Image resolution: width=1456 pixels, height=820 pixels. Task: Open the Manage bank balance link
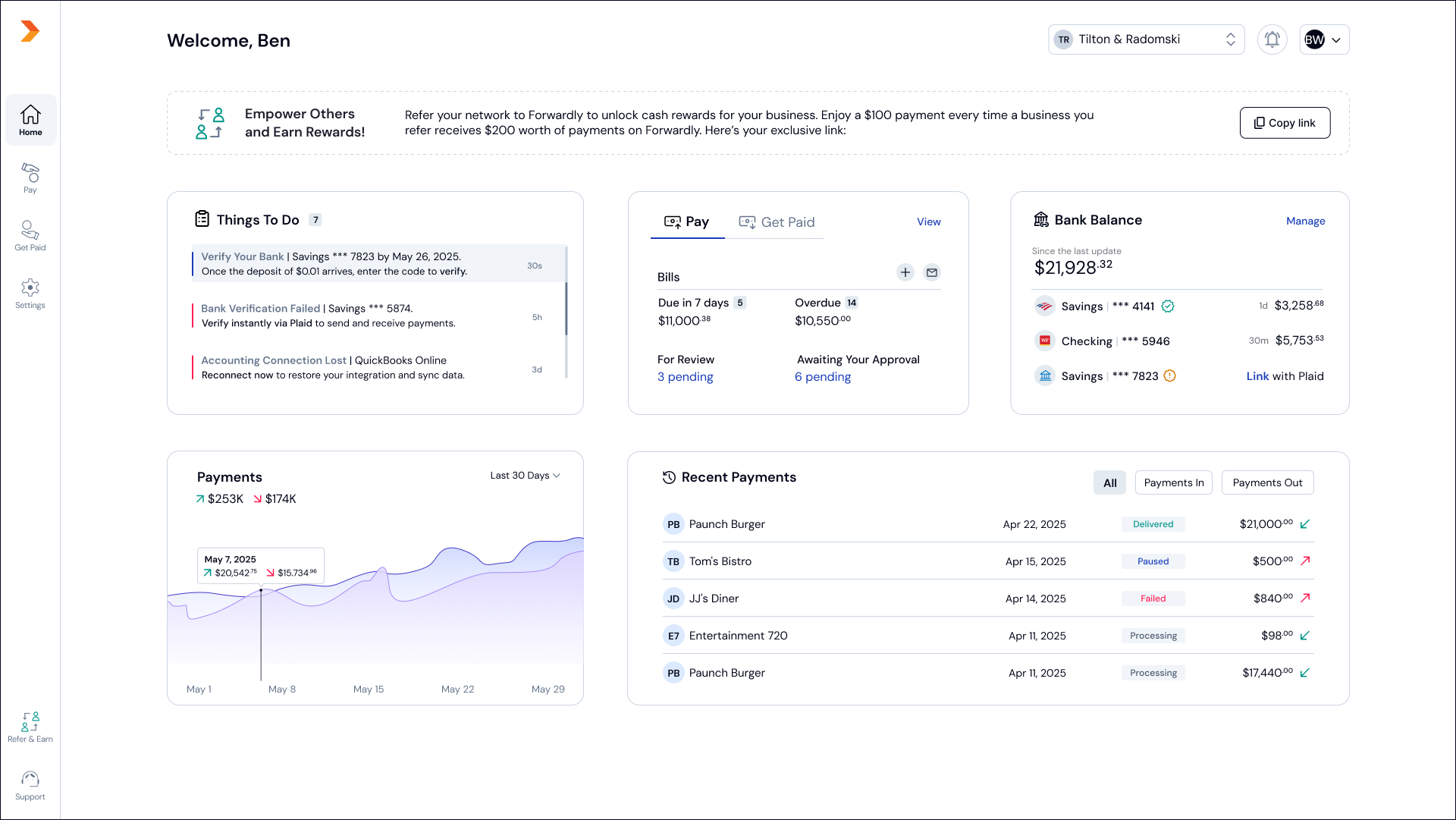pos(1305,221)
